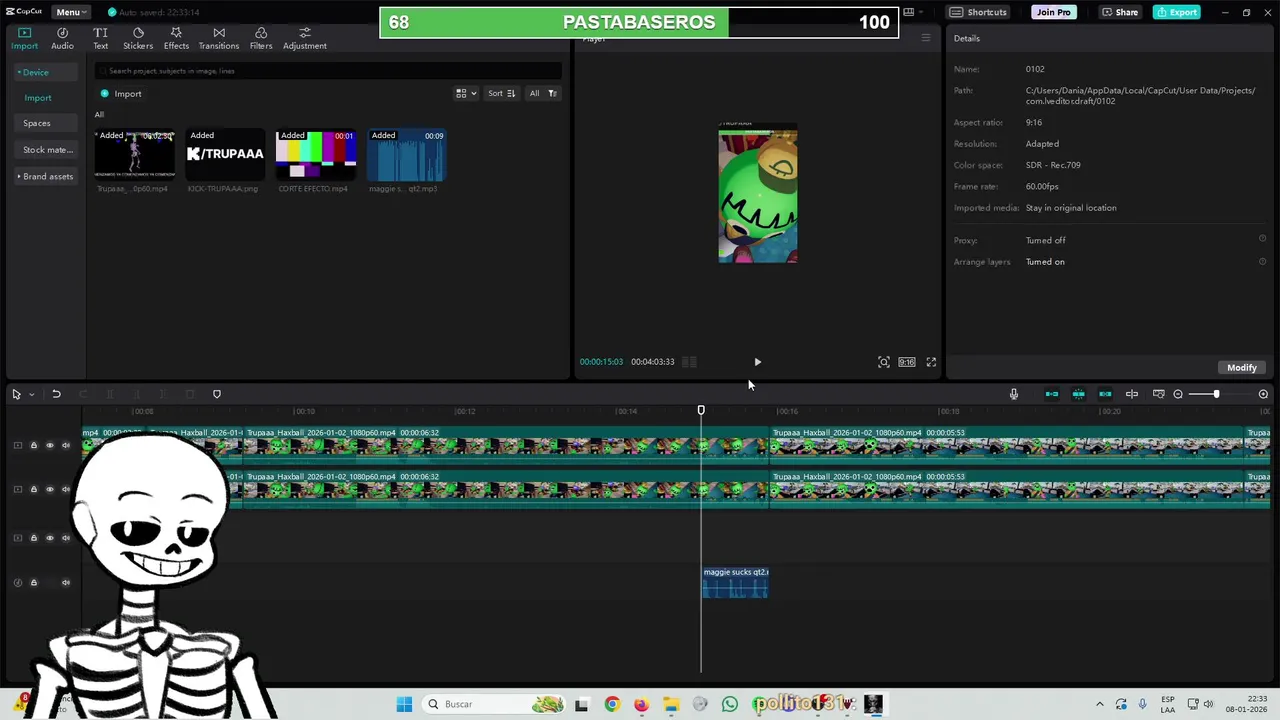The image size is (1280, 720).
Task: Lock the third empty video track
Action: point(33,538)
